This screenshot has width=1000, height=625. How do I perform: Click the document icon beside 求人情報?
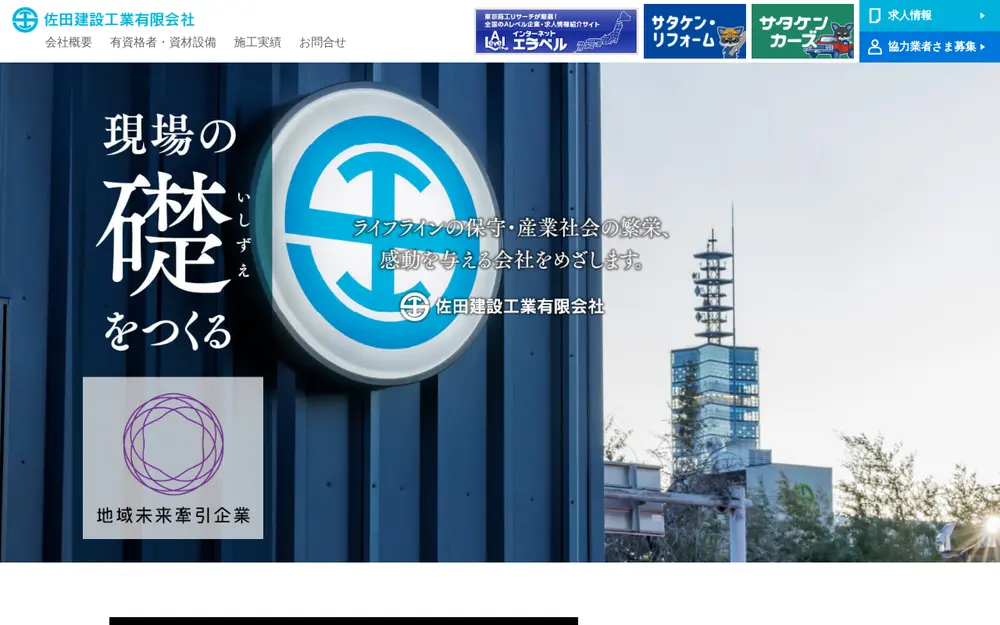875,15
